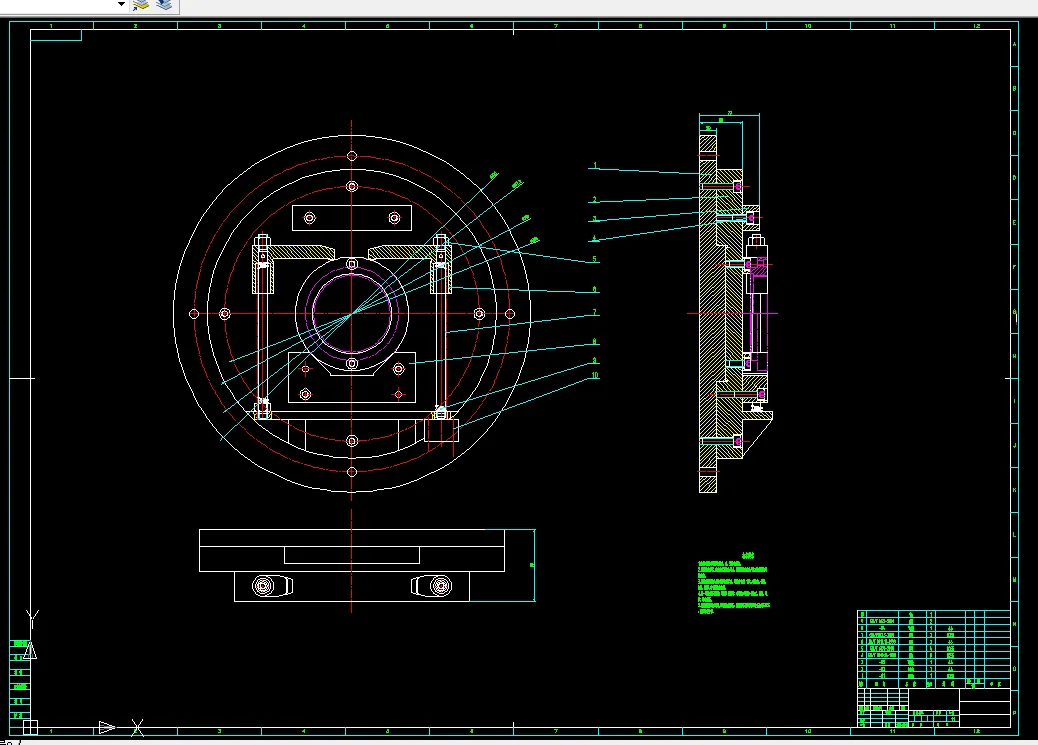Click the UCS origin icon in the drawing corner
This screenshot has width=1038, height=745.
pos(30,727)
